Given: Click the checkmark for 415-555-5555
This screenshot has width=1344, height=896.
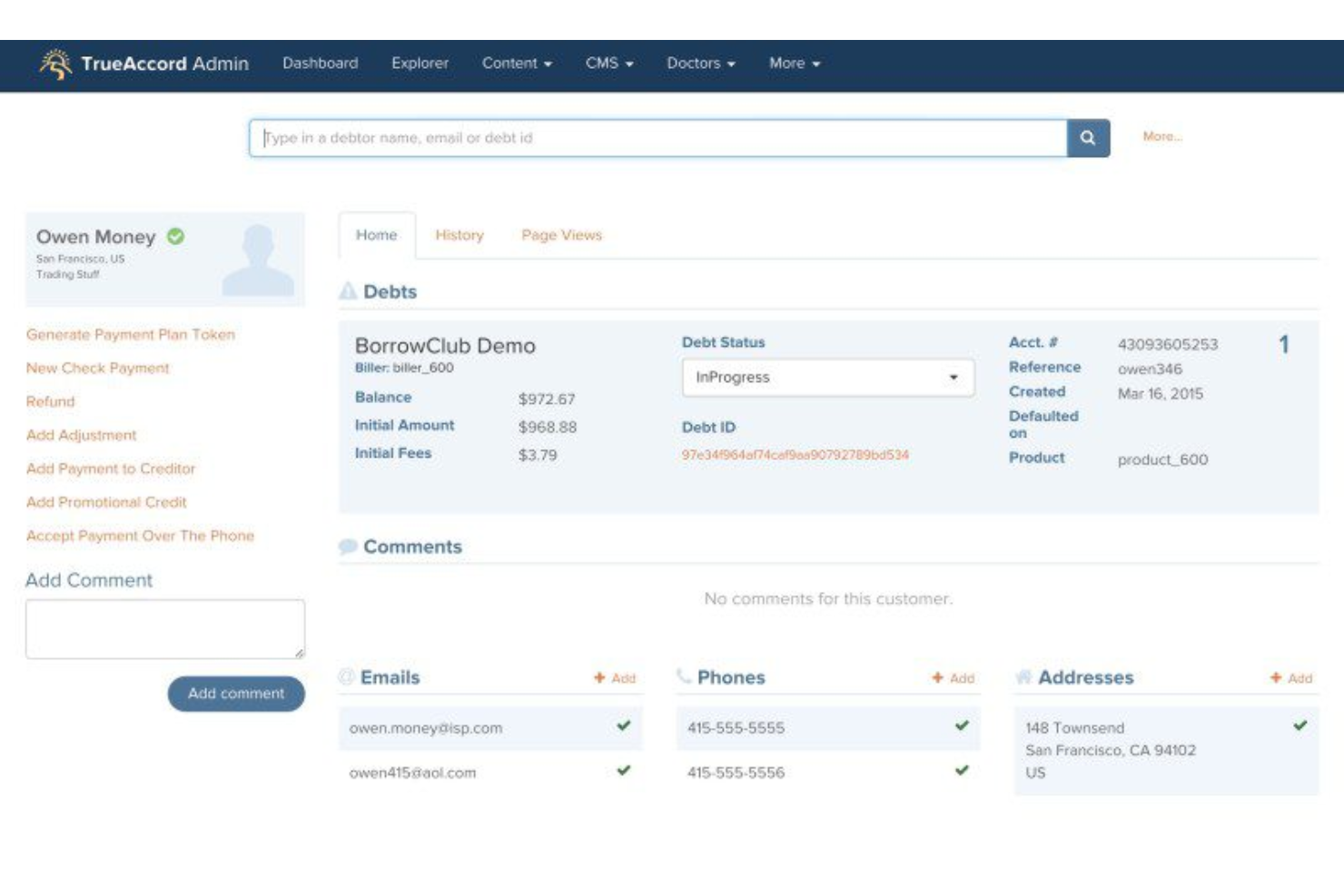Looking at the screenshot, I should 962,725.
